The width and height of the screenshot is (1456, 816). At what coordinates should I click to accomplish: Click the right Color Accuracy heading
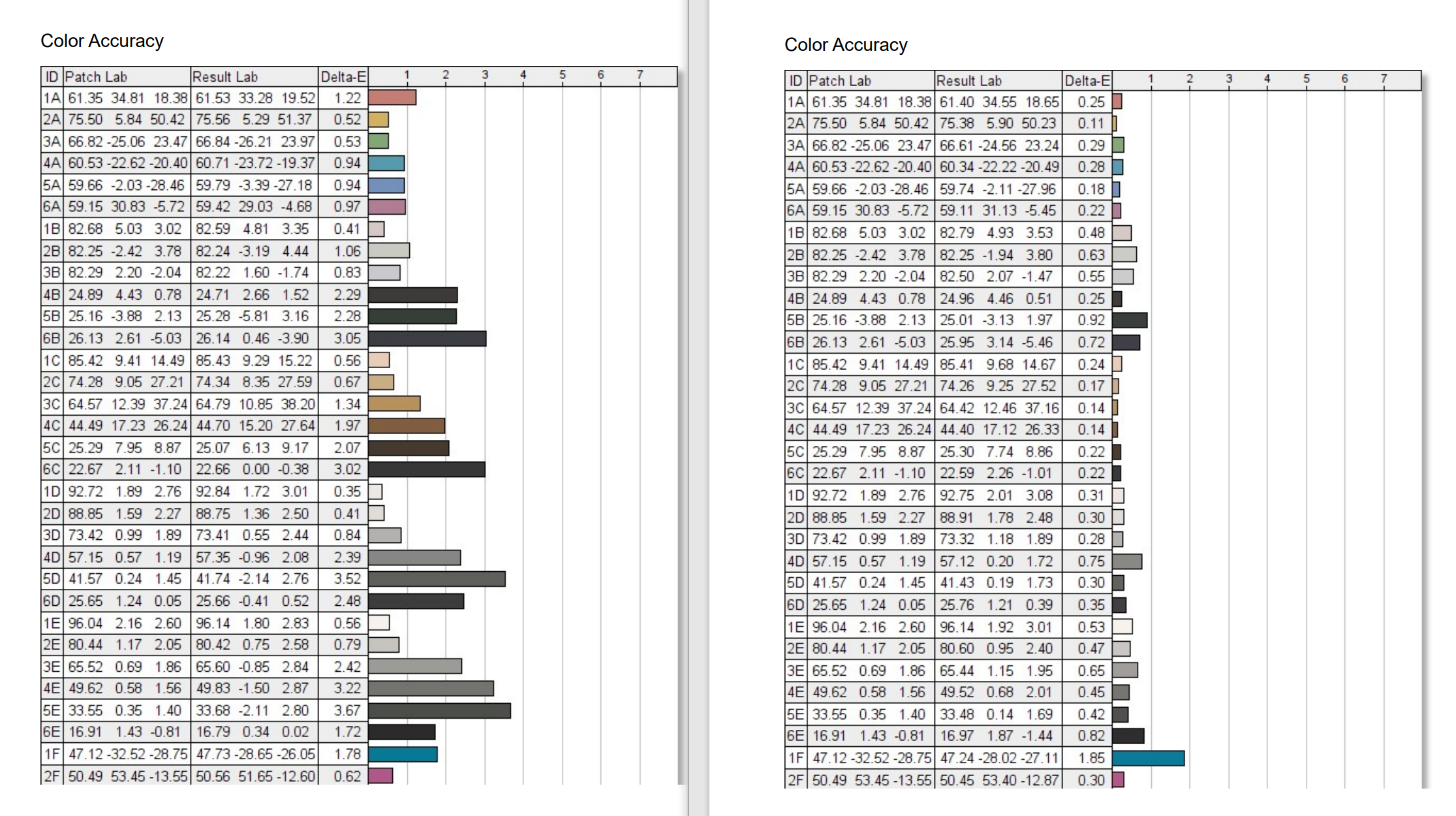coord(846,45)
